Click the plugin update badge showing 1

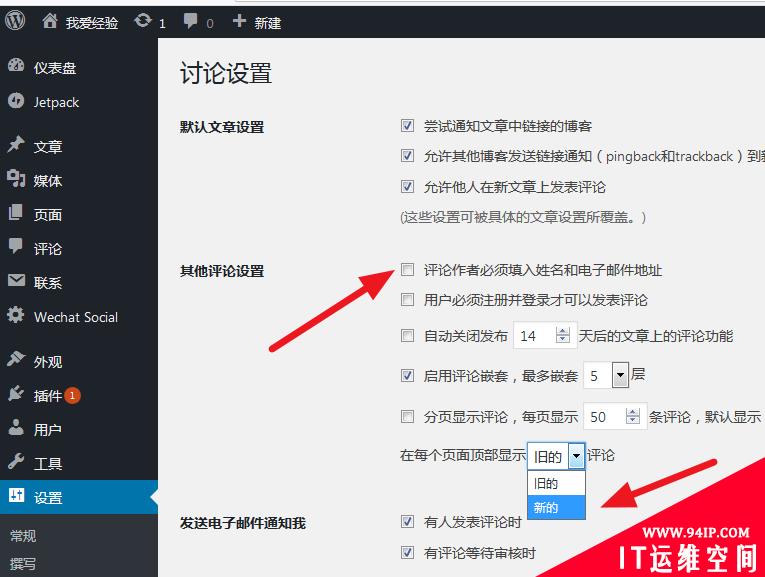coord(72,396)
